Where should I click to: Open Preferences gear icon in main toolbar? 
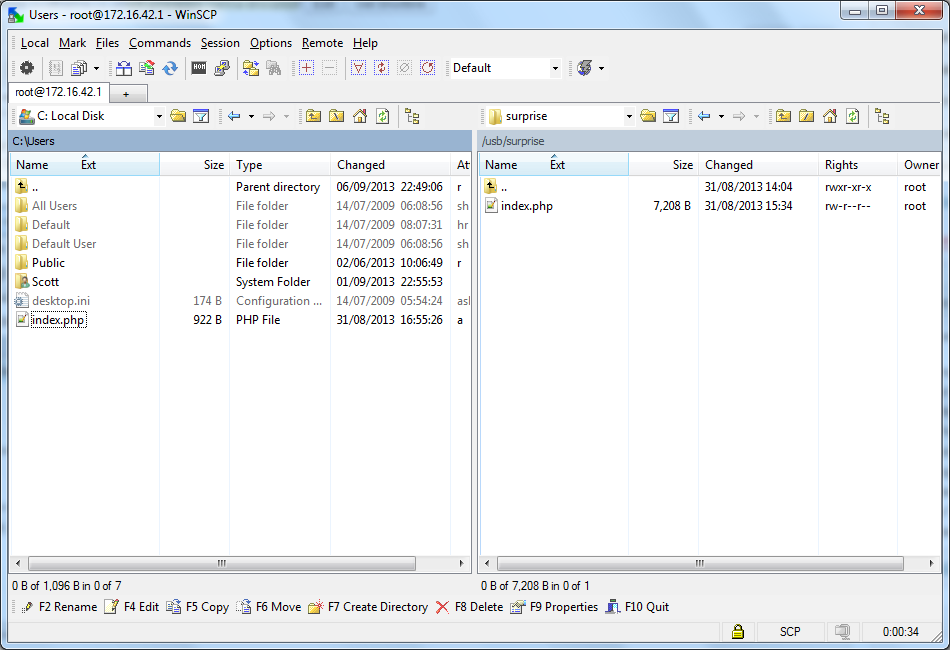(x=27, y=68)
